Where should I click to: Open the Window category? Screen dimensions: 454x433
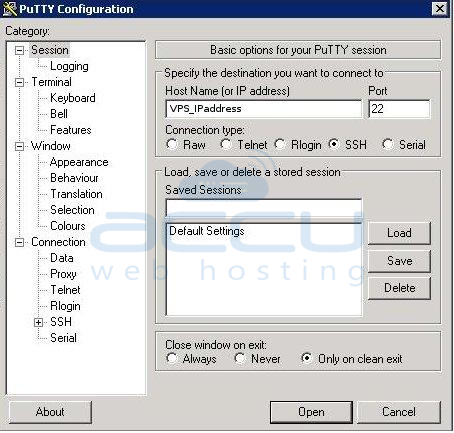[x=51, y=146]
